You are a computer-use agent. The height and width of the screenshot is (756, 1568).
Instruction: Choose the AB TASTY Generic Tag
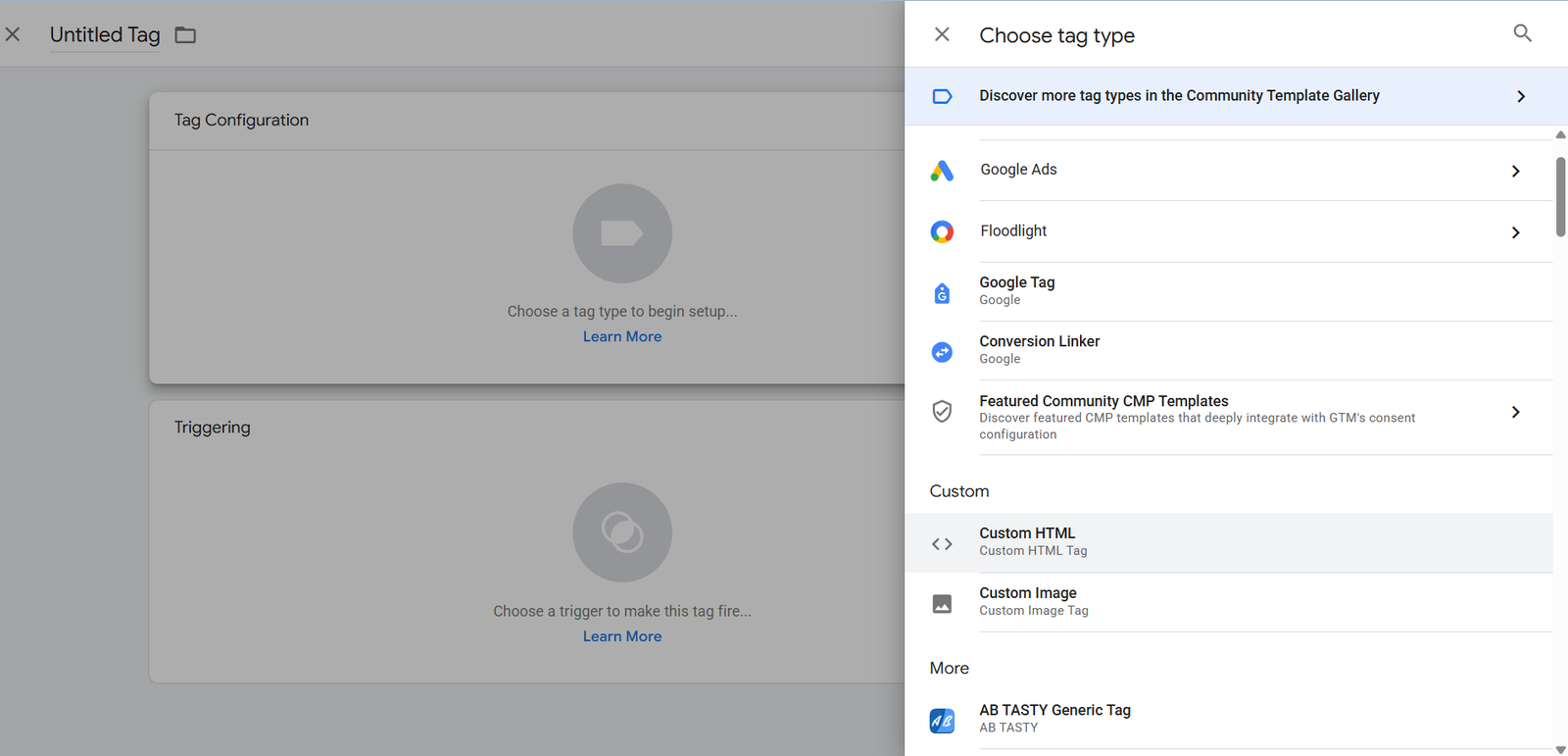(x=1229, y=720)
